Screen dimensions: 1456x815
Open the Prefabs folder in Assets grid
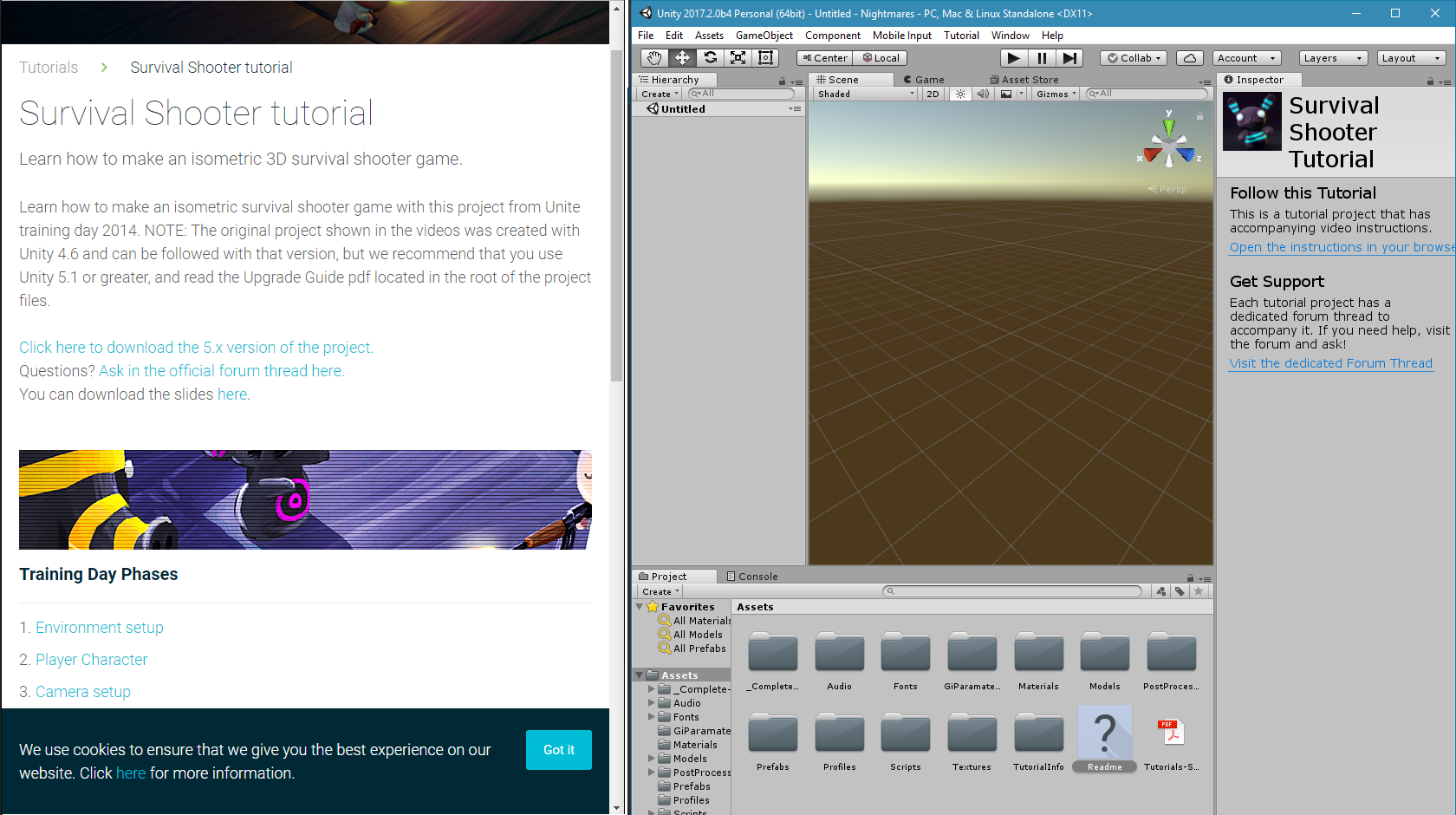click(x=772, y=741)
